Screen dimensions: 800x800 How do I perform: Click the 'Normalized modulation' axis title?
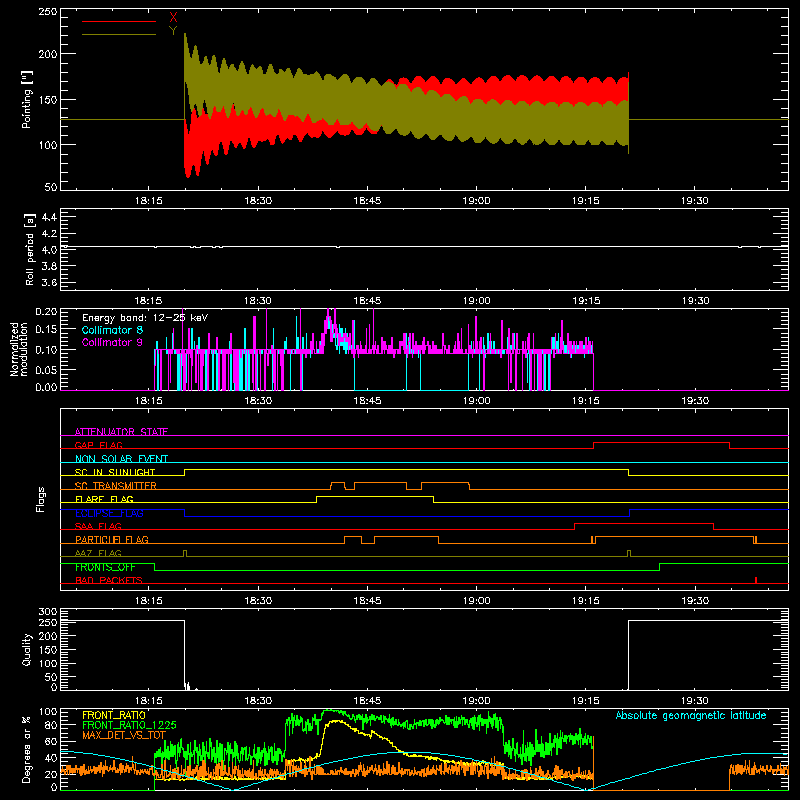19,349
